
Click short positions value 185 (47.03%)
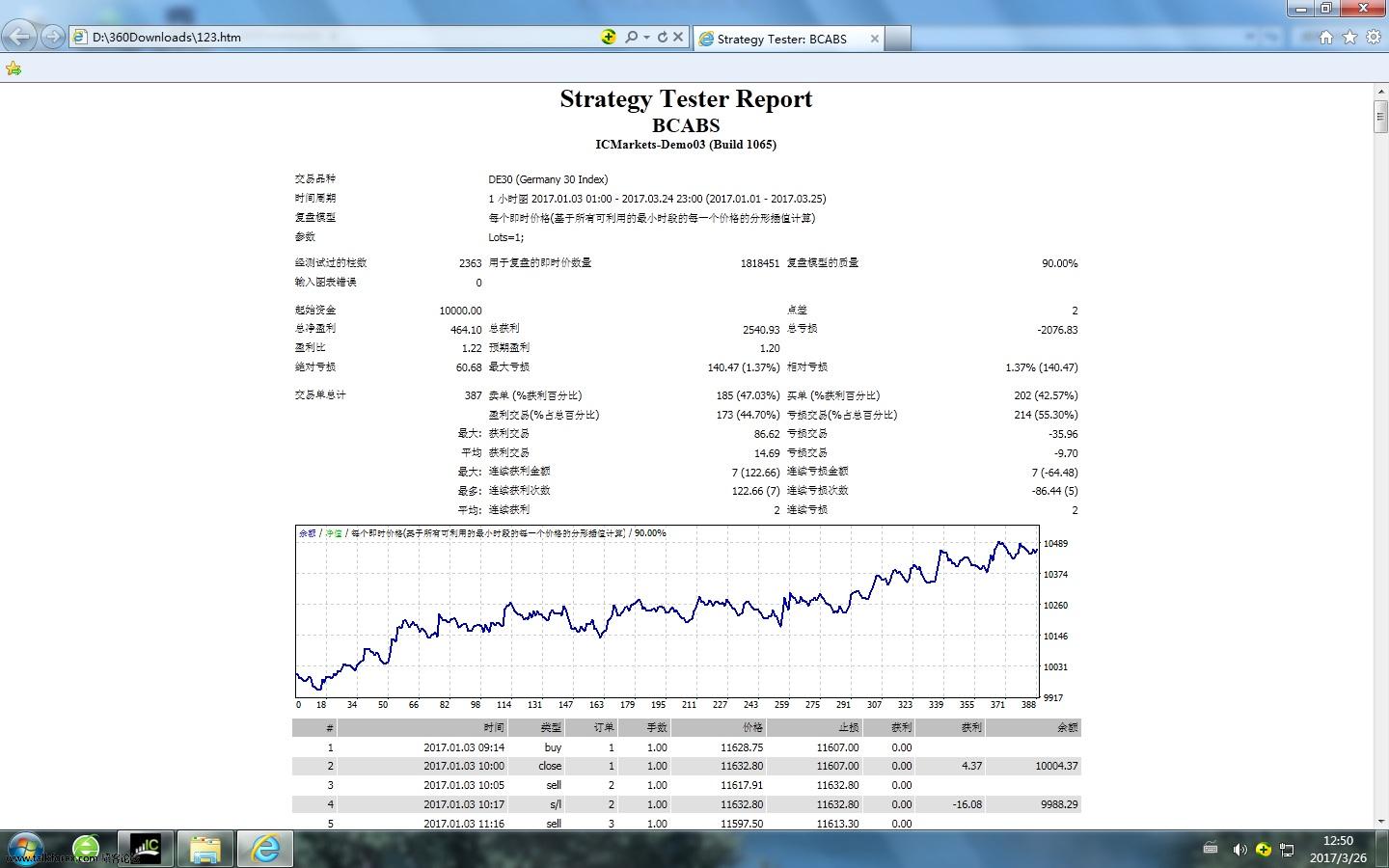pyautogui.click(x=748, y=395)
